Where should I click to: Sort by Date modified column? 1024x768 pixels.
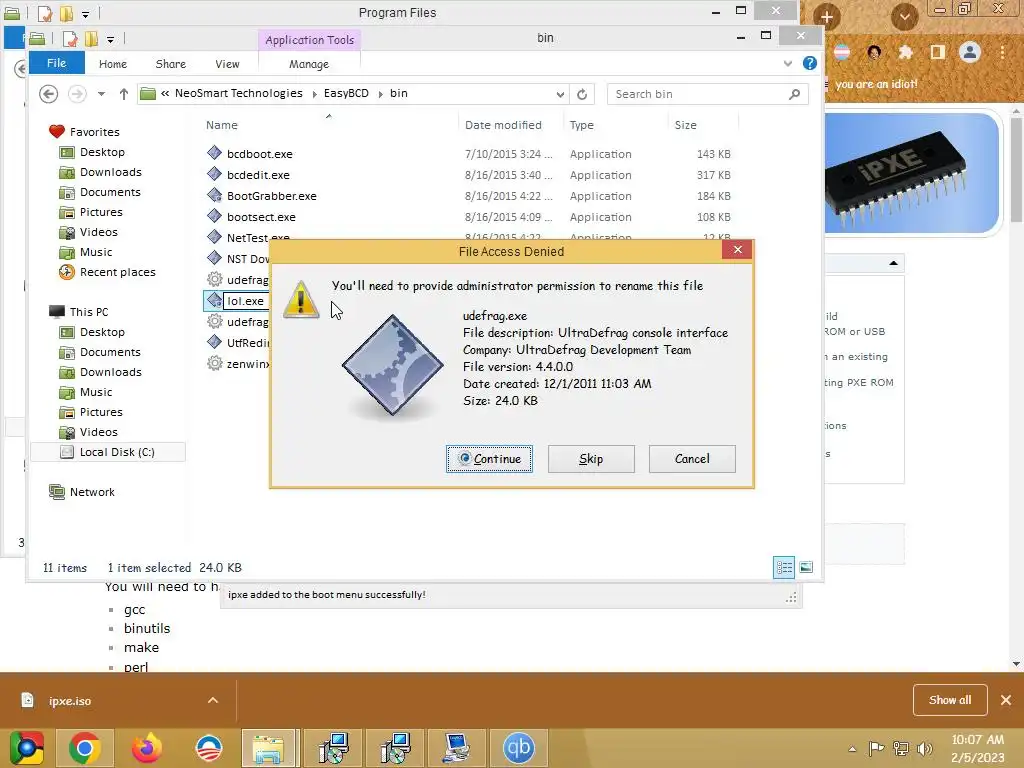[503, 125]
